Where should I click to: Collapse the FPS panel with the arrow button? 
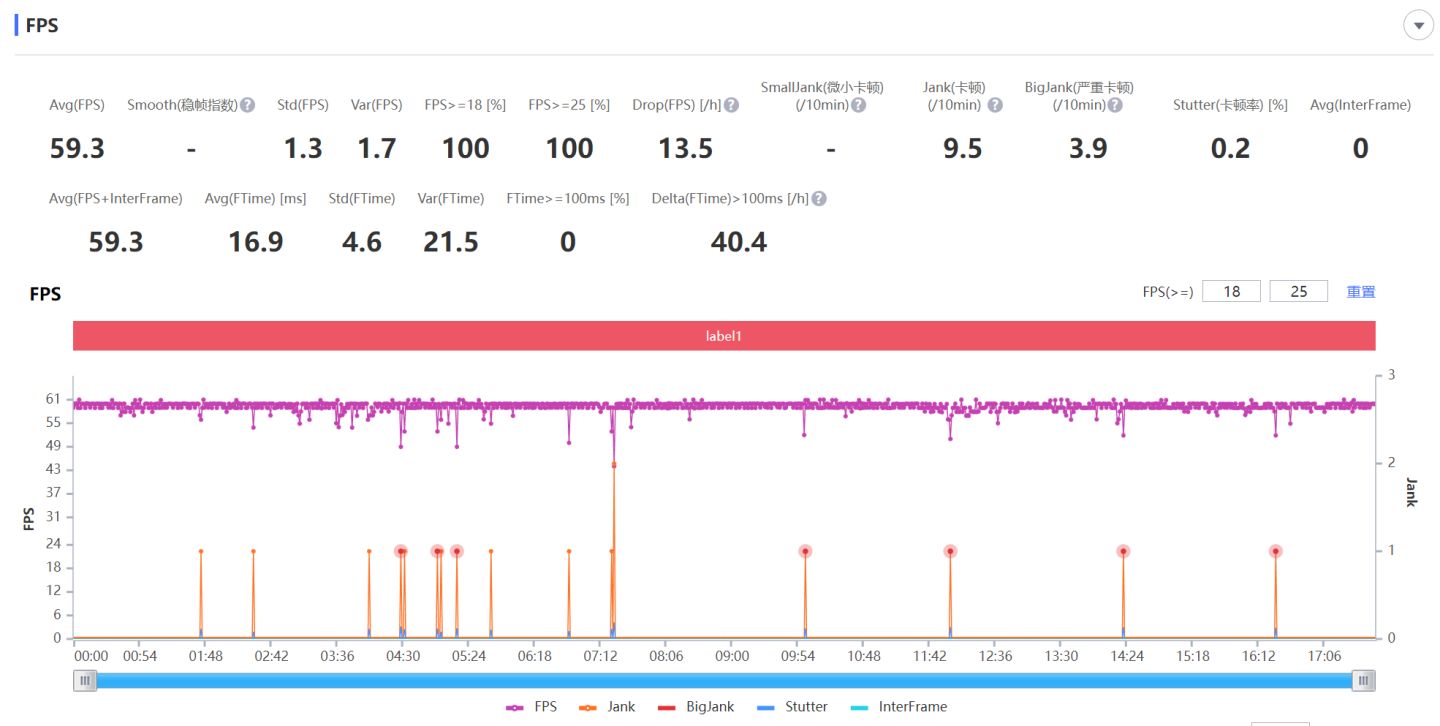point(1418,25)
